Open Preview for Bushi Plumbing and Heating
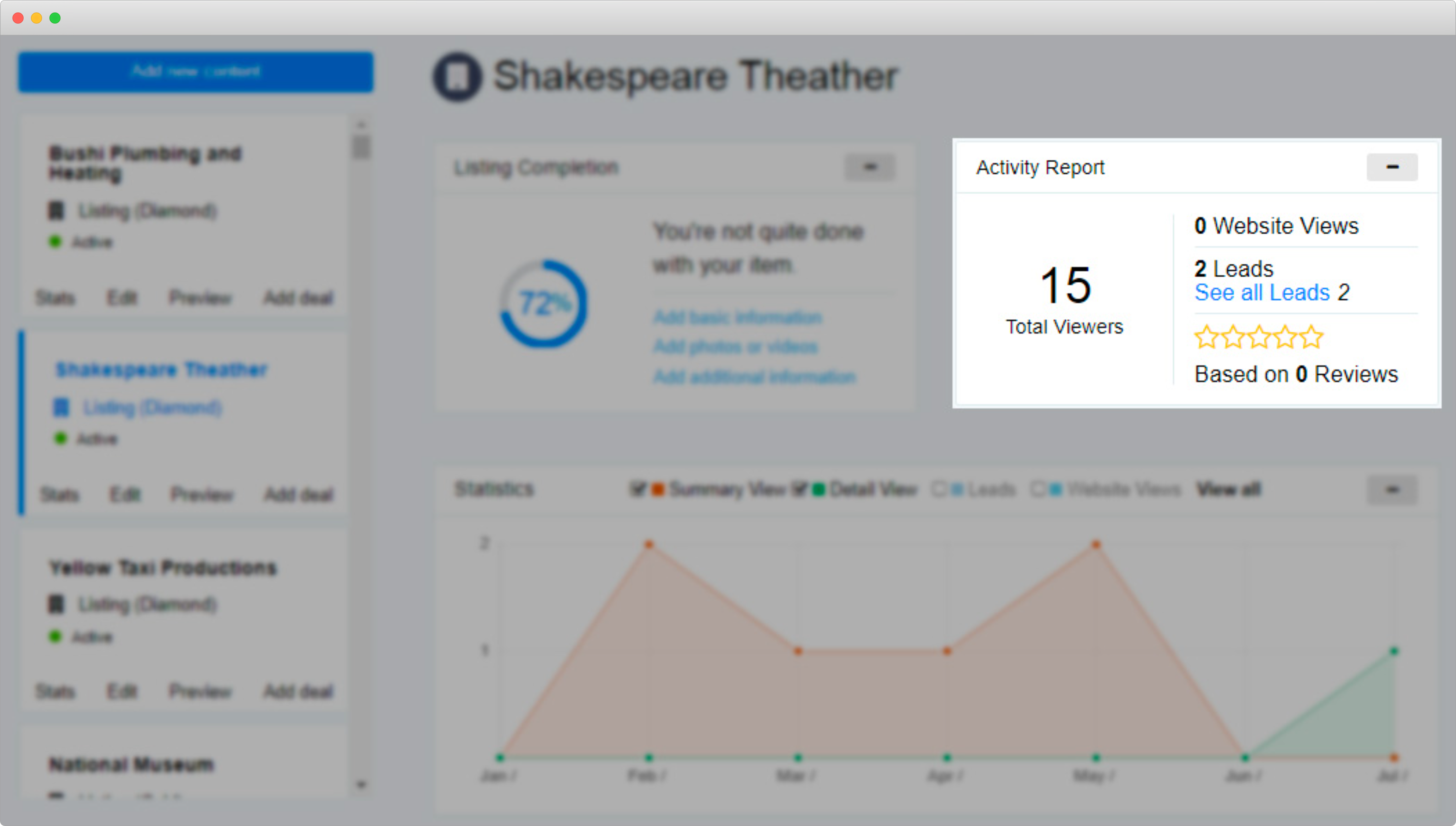This screenshot has height=826, width=1456. pyautogui.click(x=200, y=298)
